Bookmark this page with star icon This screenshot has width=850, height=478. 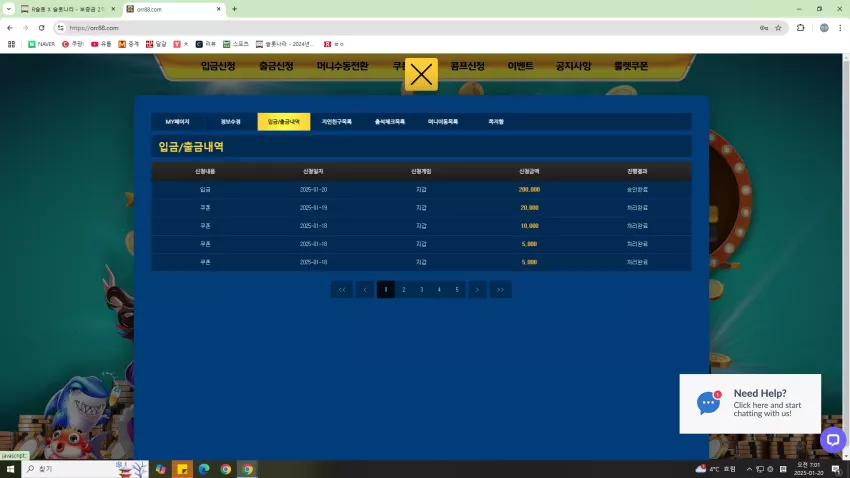tap(778, 28)
